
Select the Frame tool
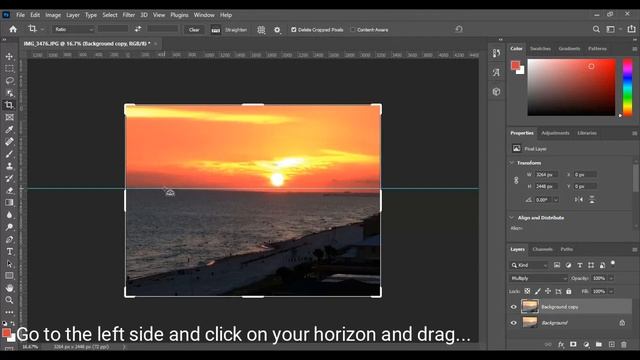pos(9,117)
